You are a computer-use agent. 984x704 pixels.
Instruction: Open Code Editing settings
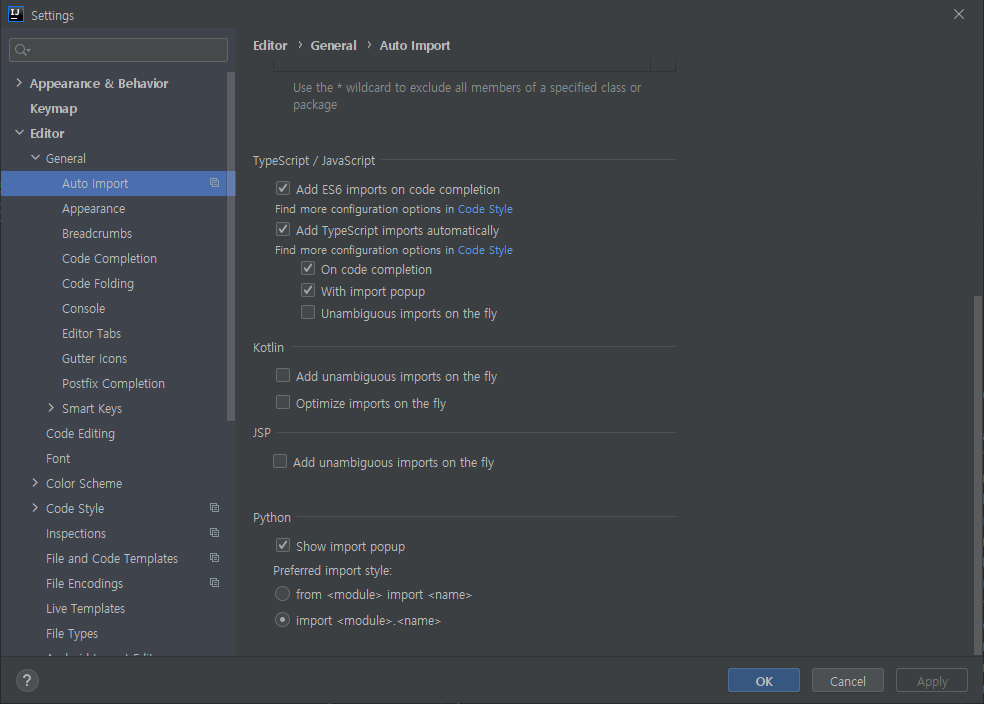tap(80, 434)
